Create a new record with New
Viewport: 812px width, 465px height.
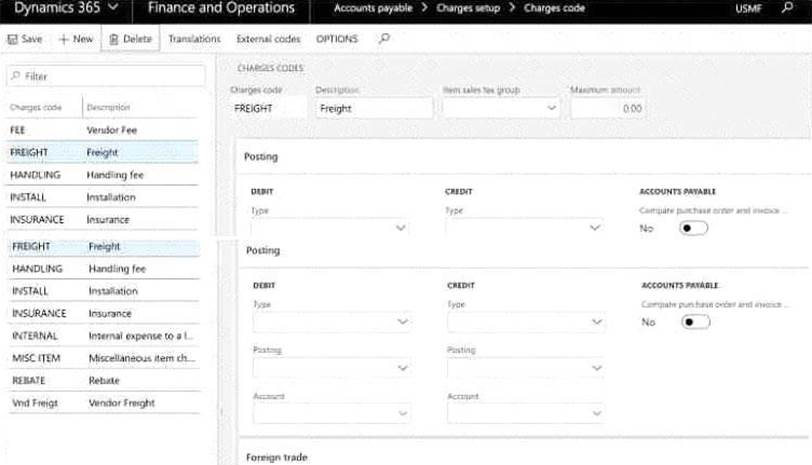click(x=76, y=39)
